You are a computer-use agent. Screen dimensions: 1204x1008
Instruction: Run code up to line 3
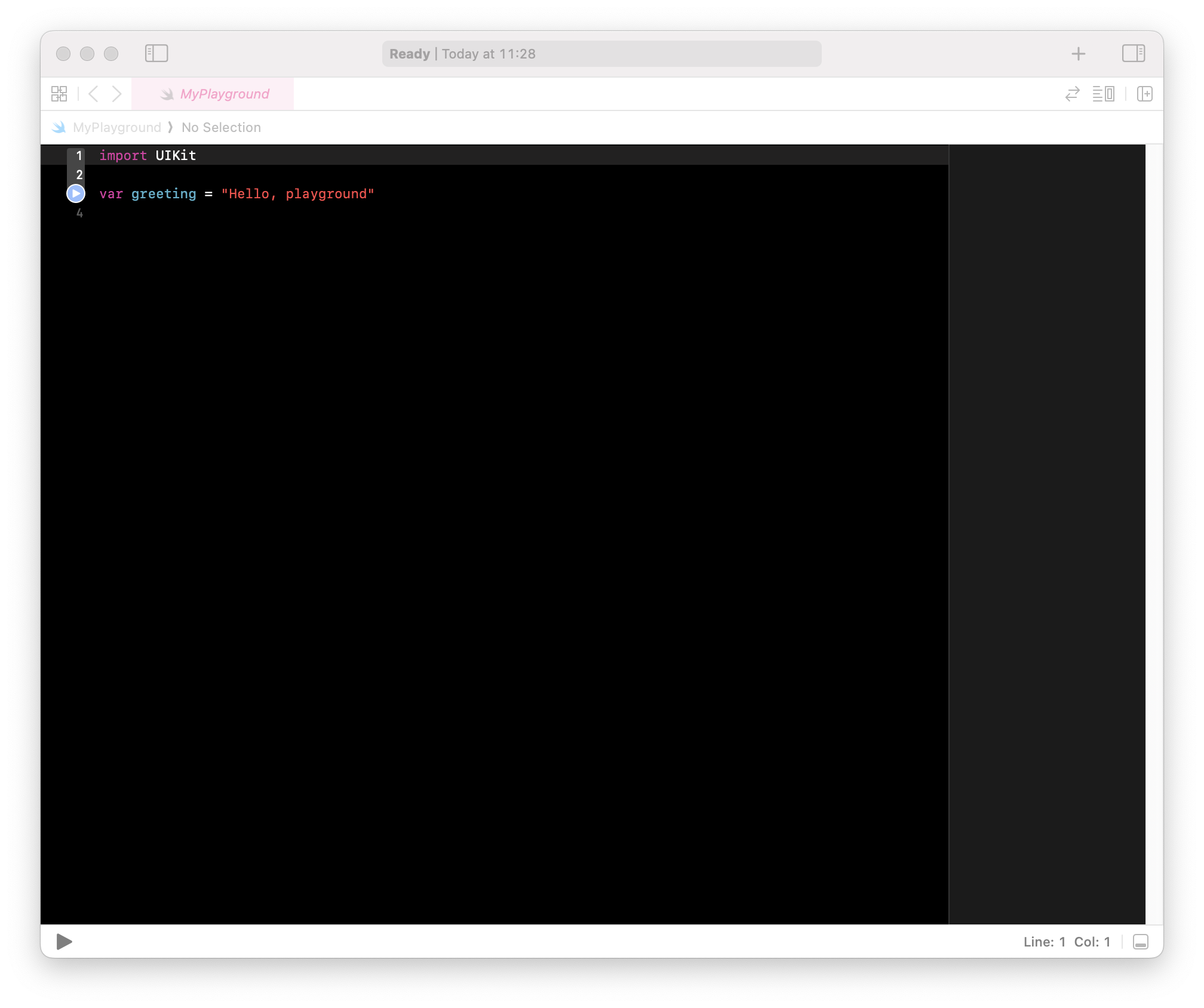coord(76,193)
